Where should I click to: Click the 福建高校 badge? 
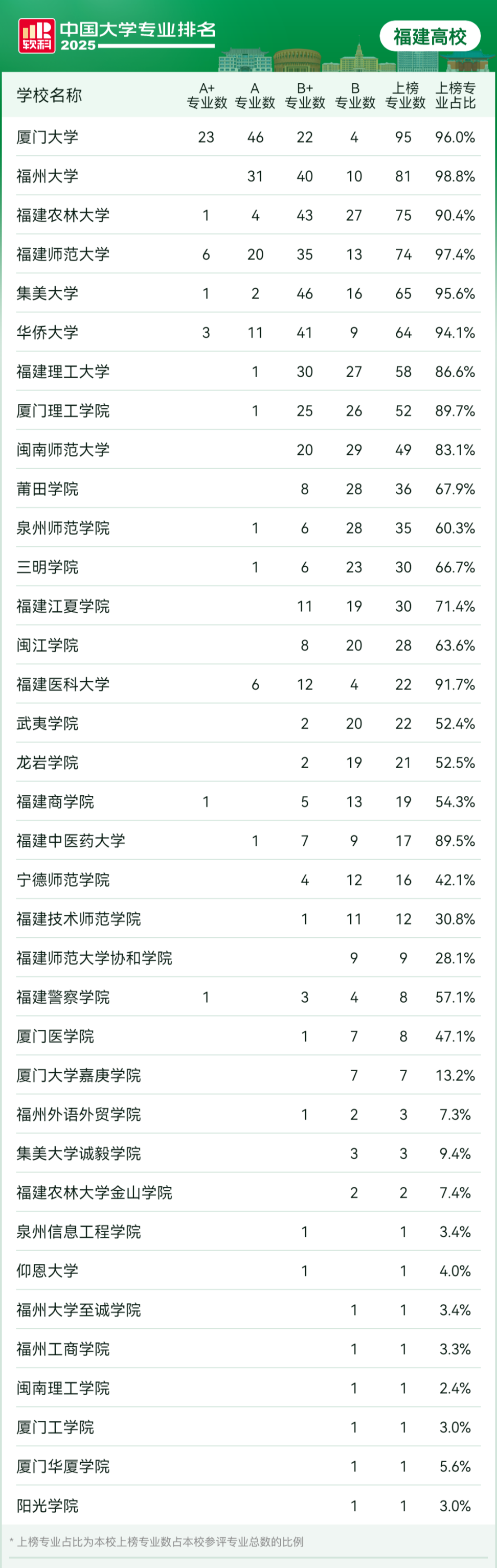430,36
